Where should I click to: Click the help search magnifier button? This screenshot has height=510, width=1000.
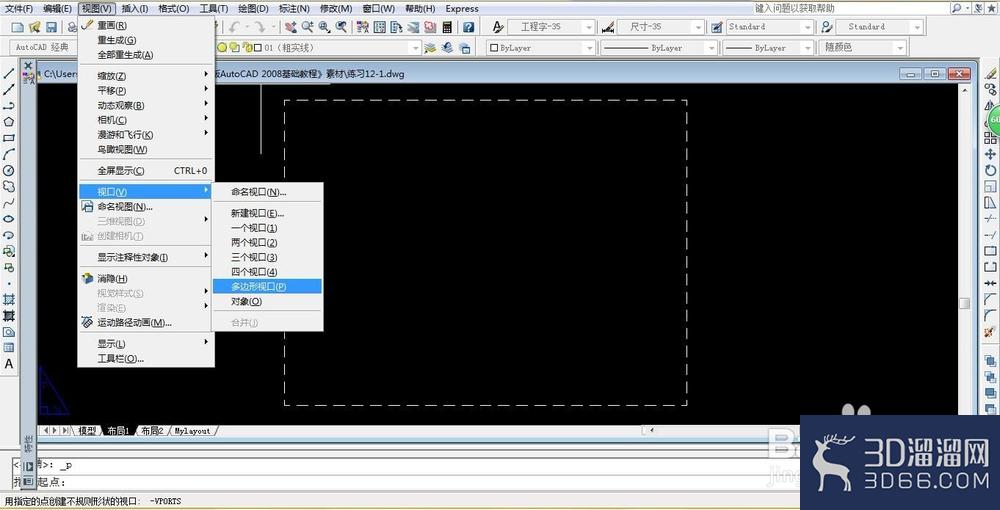click(x=957, y=8)
